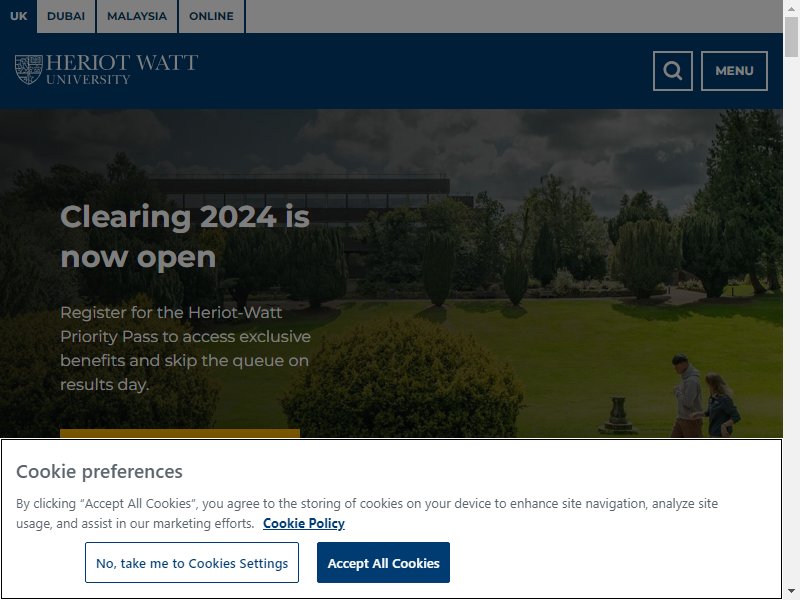
Task: Click the Heriot Watt University logo
Action: [x=106, y=69]
